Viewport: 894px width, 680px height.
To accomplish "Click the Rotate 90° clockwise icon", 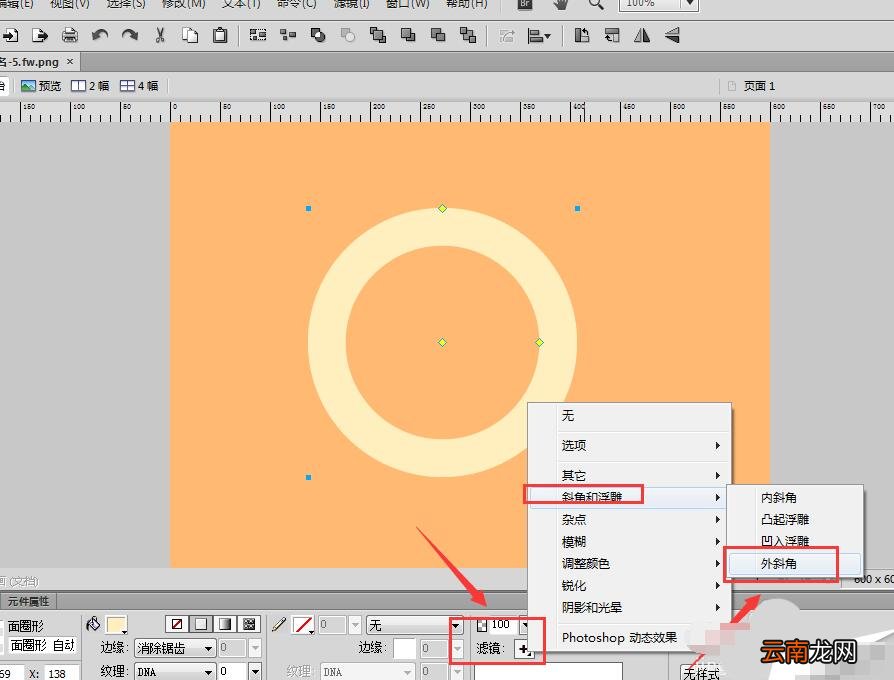I will [612, 35].
